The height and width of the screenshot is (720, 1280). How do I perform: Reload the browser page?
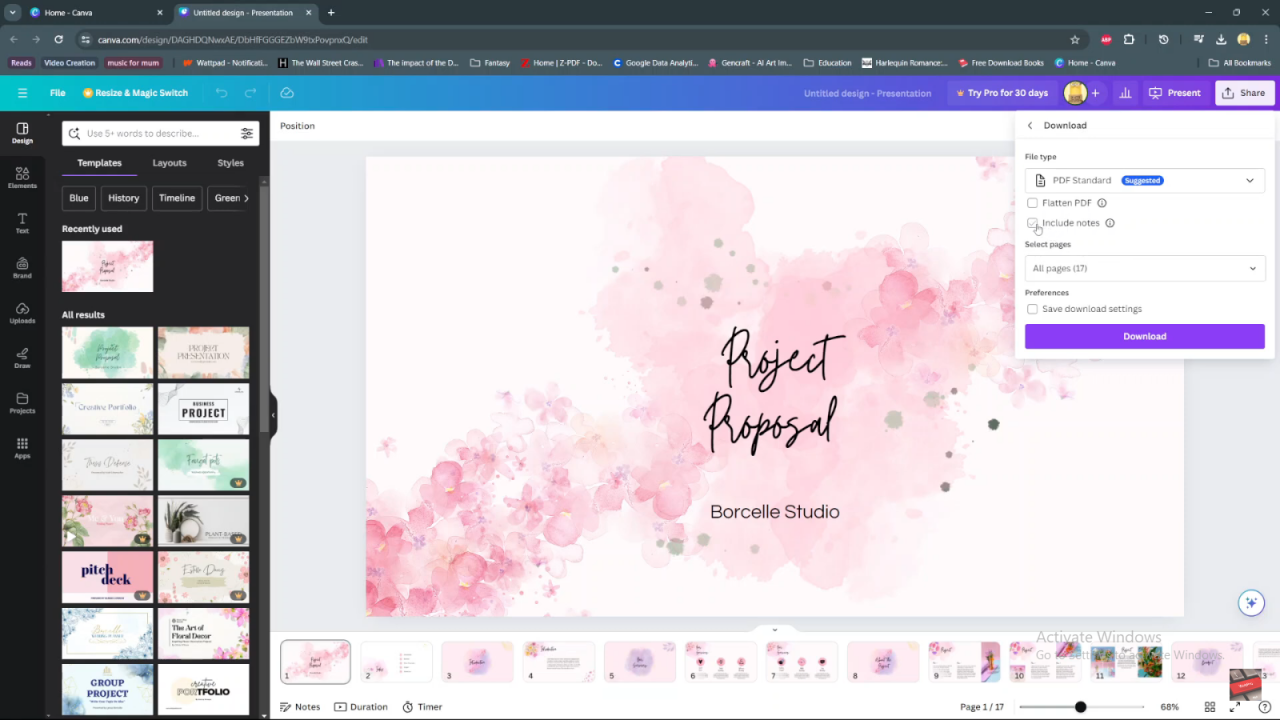pyautogui.click(x=59, y=39)
